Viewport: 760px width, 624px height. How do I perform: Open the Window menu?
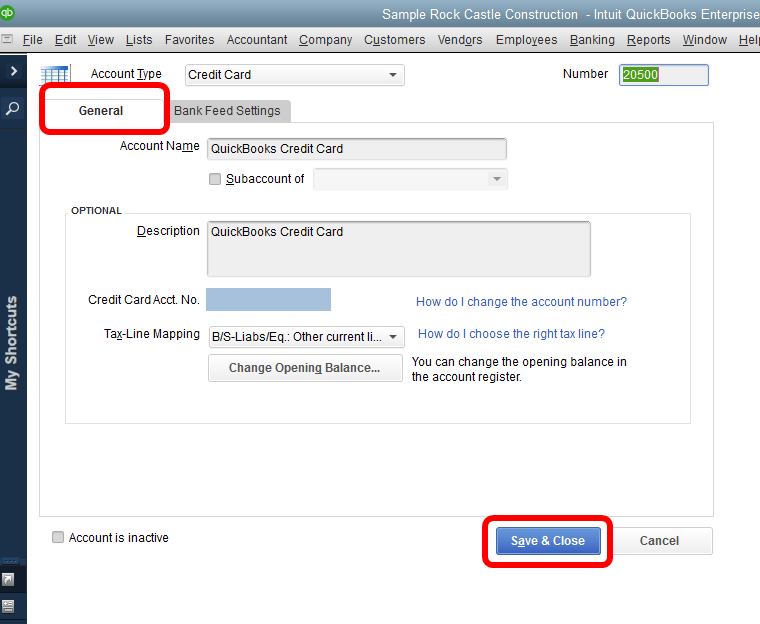[705, 40]
